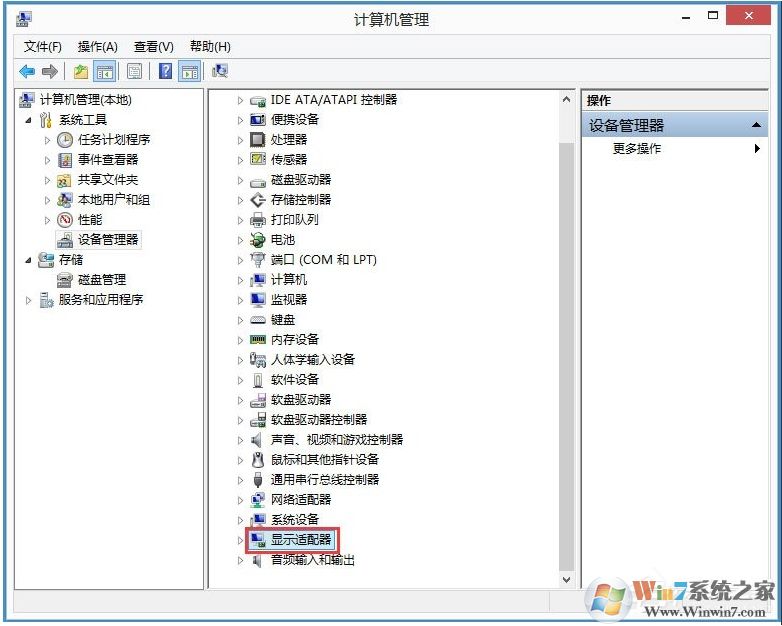
Task: Expand the IDE ATA/ATAPI 控制器 node
Action: tap(240, 100)
